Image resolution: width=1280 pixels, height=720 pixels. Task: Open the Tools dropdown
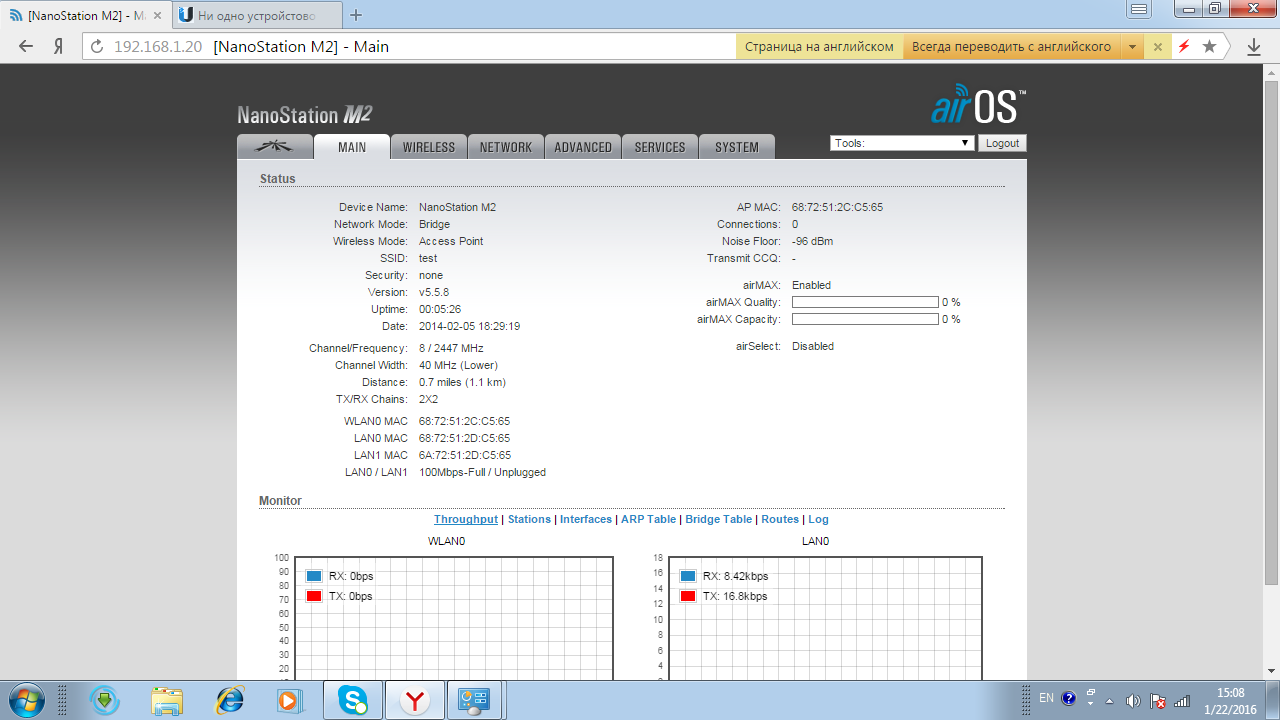click(902, 143)
